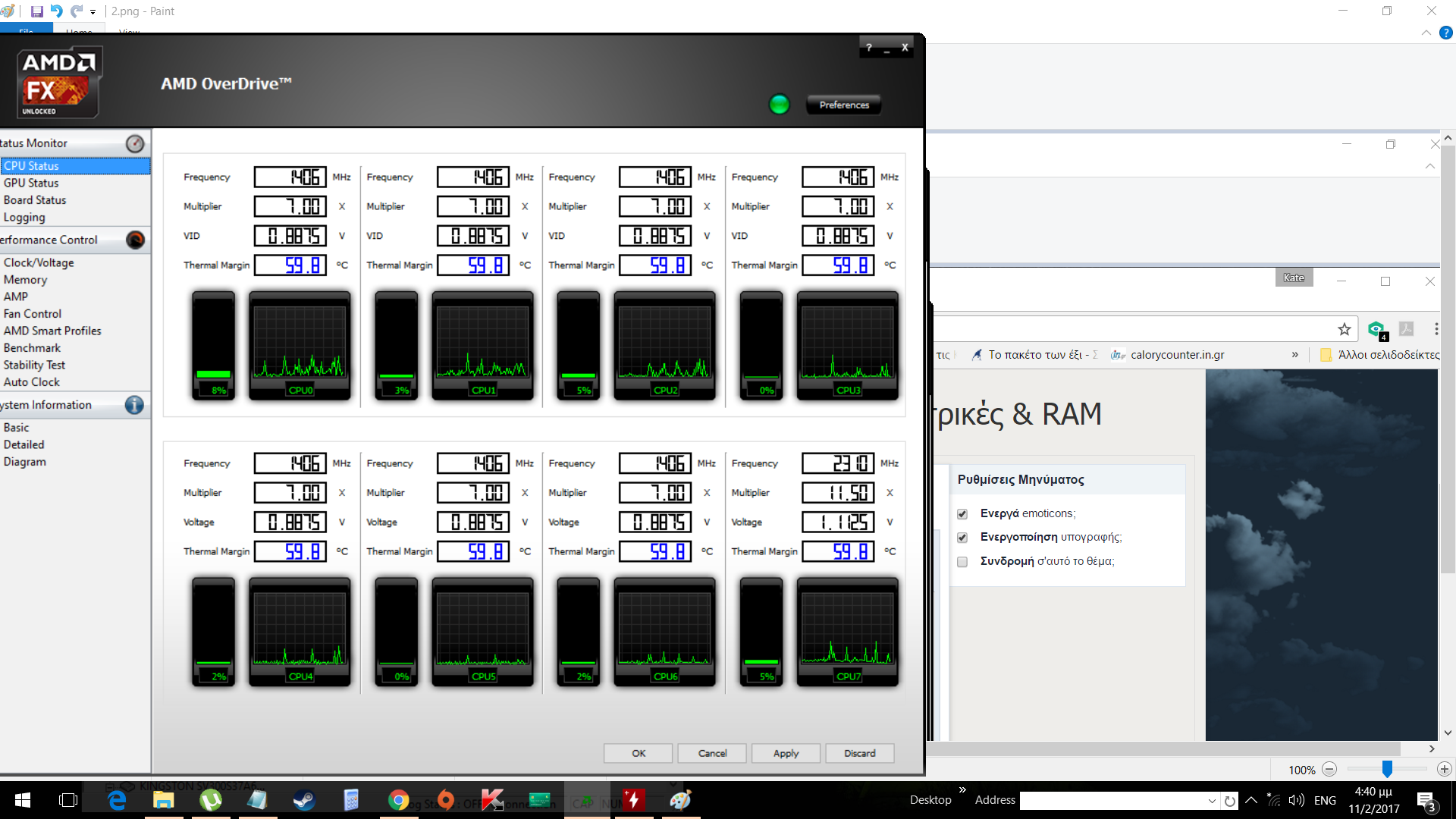Bookmark the Chrome page with star icon
Image resolution: width=1456 pixels, height=819 pixels.
pyautogui.click(x=1345, y=329)
